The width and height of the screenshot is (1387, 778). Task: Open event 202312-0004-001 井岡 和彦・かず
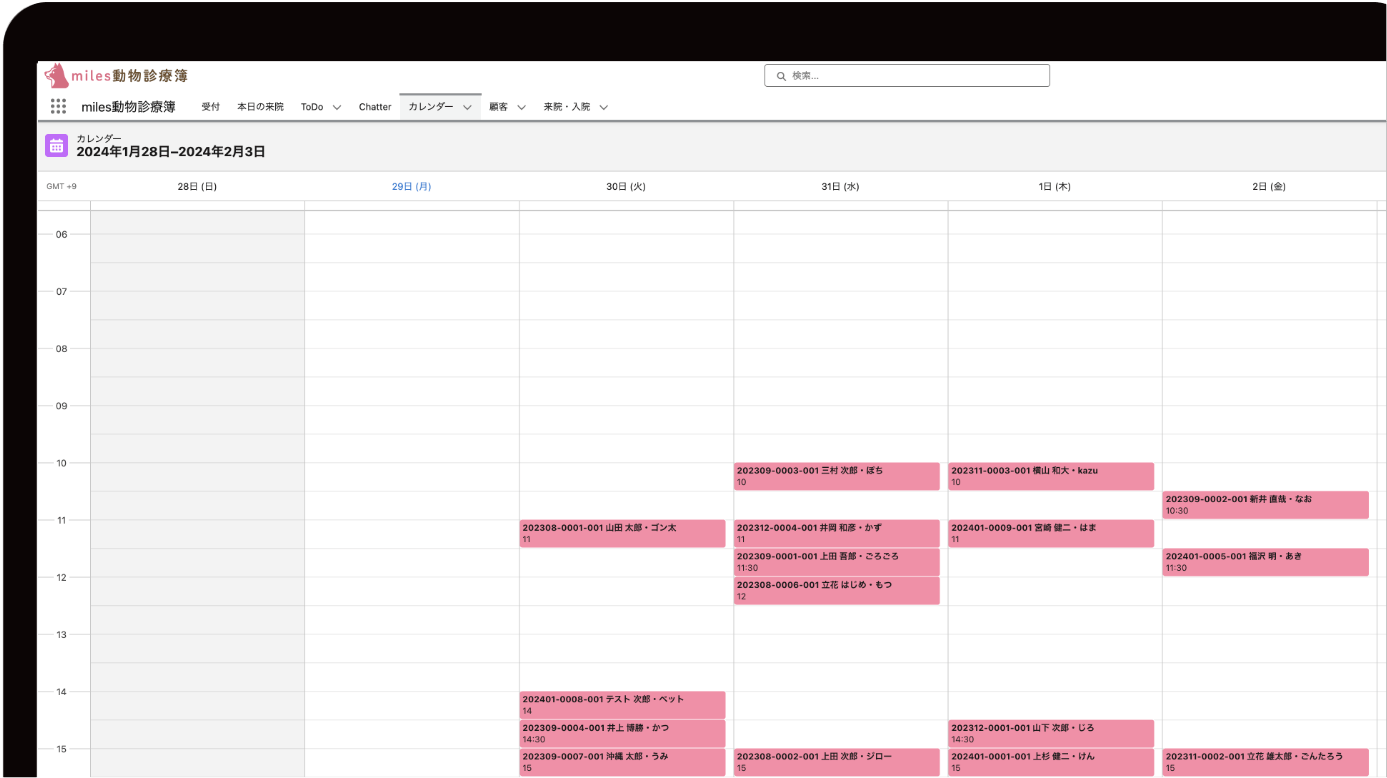click(x=837, y=533)
